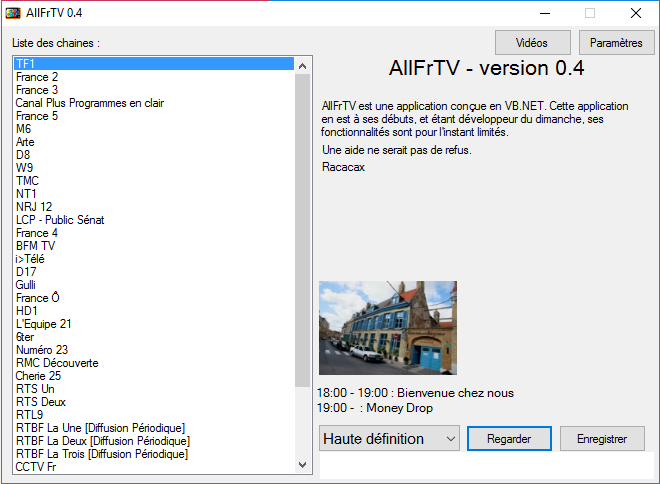Click the building program thumbnail image
Viewport: 660px width, 484px height.
pyautogui.click(x=388, y=328)
